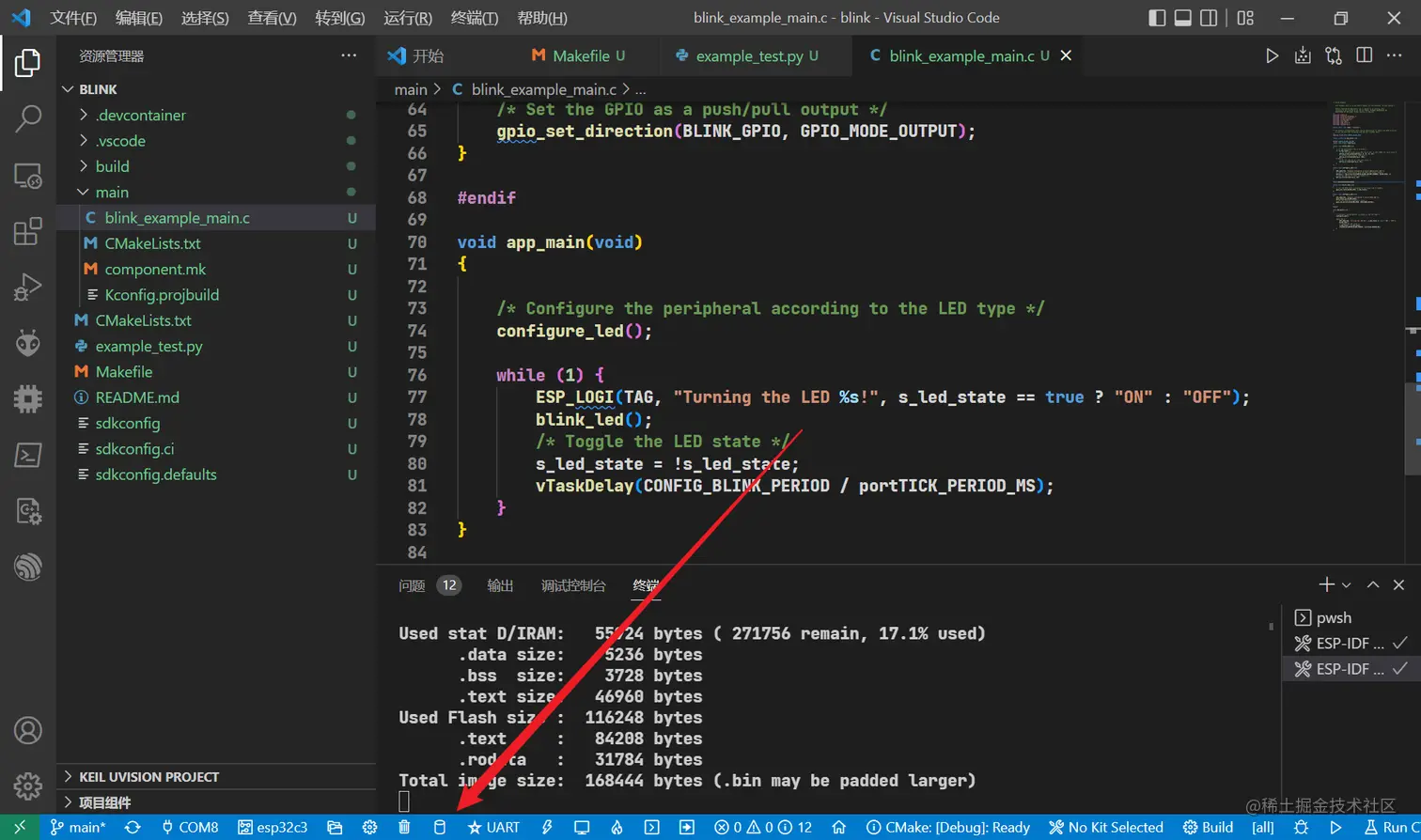The image size is (1421, 840).
Task: Open Remote Explorer in activity bar
Action: pos(28,176)
